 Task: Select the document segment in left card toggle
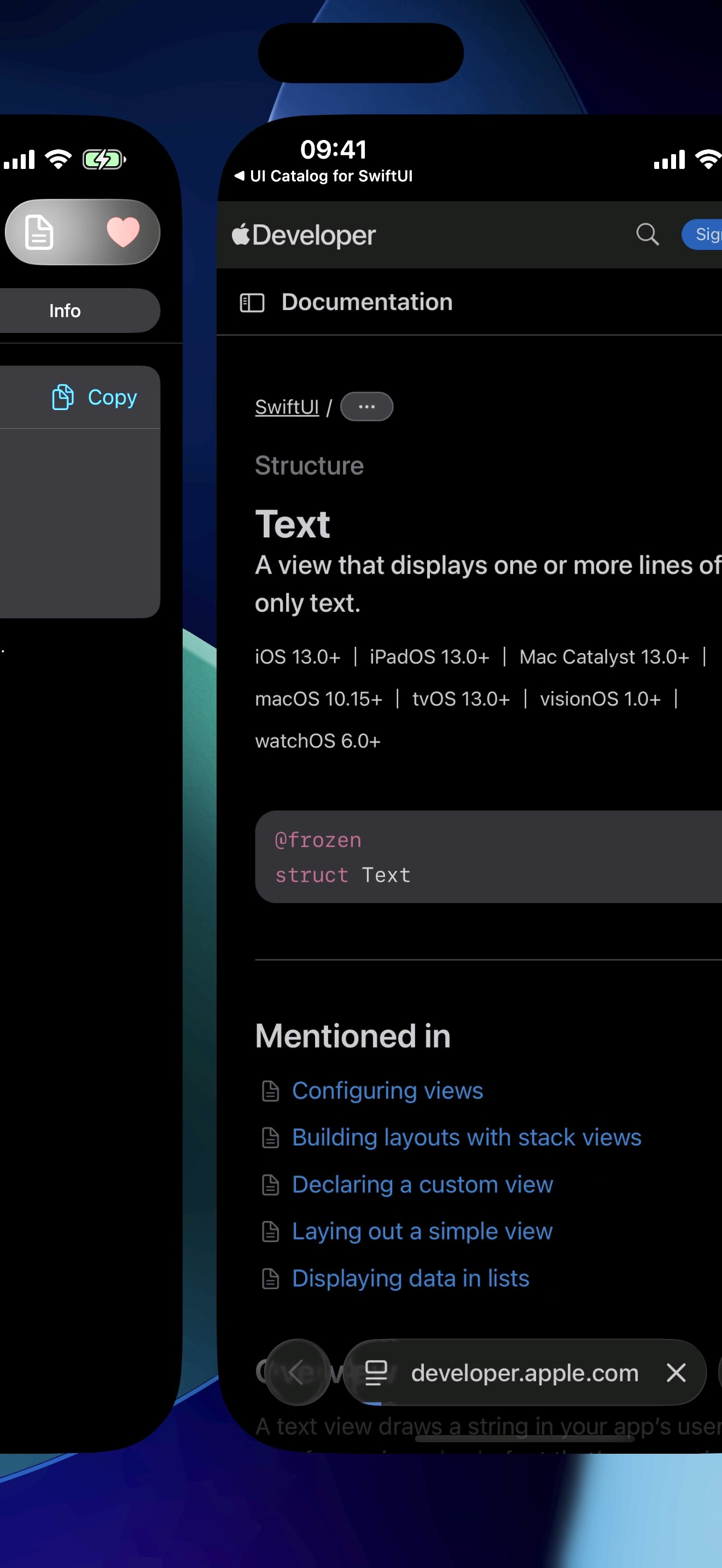pyautogui.click(x=39, y=232)
